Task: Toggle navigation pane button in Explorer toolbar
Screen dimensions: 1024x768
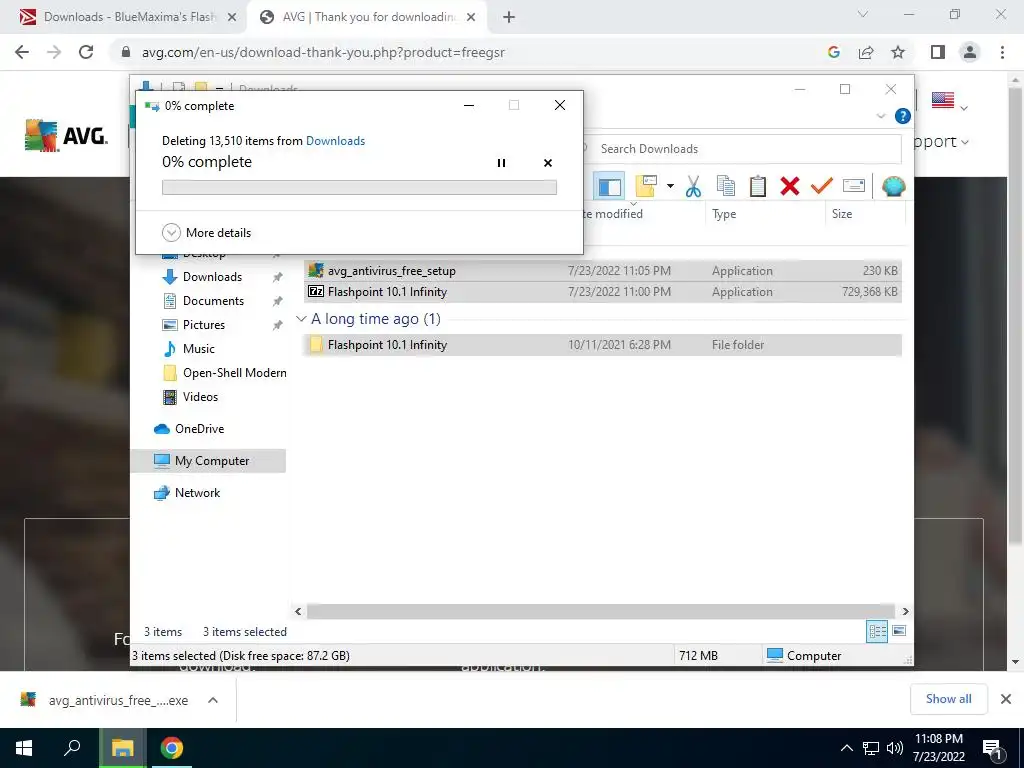Action: pyautogui.click(x=609, y=187)
